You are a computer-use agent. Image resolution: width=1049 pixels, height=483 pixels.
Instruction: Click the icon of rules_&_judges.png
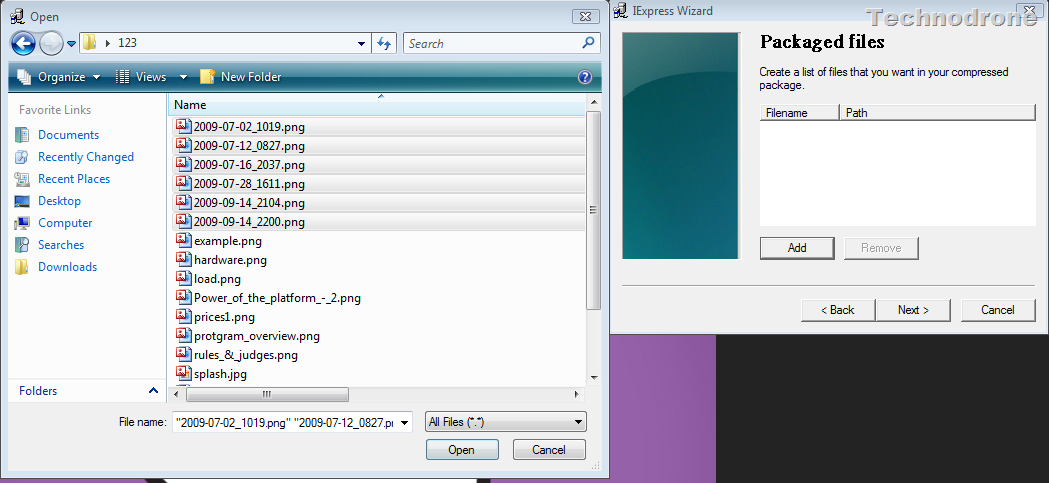click(x=183, y=355)
